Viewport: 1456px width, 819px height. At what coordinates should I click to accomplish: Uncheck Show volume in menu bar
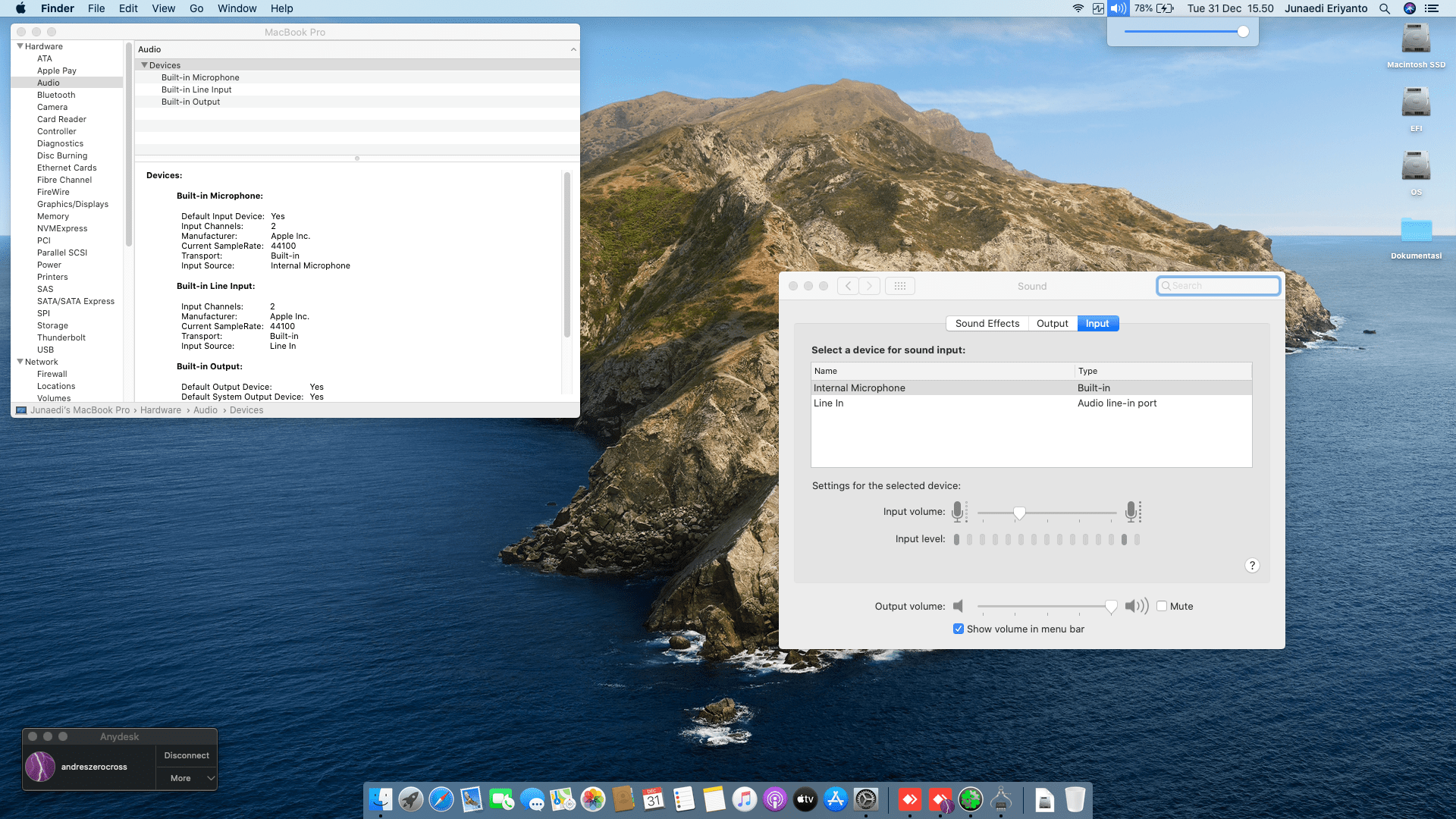coord(959,629)
